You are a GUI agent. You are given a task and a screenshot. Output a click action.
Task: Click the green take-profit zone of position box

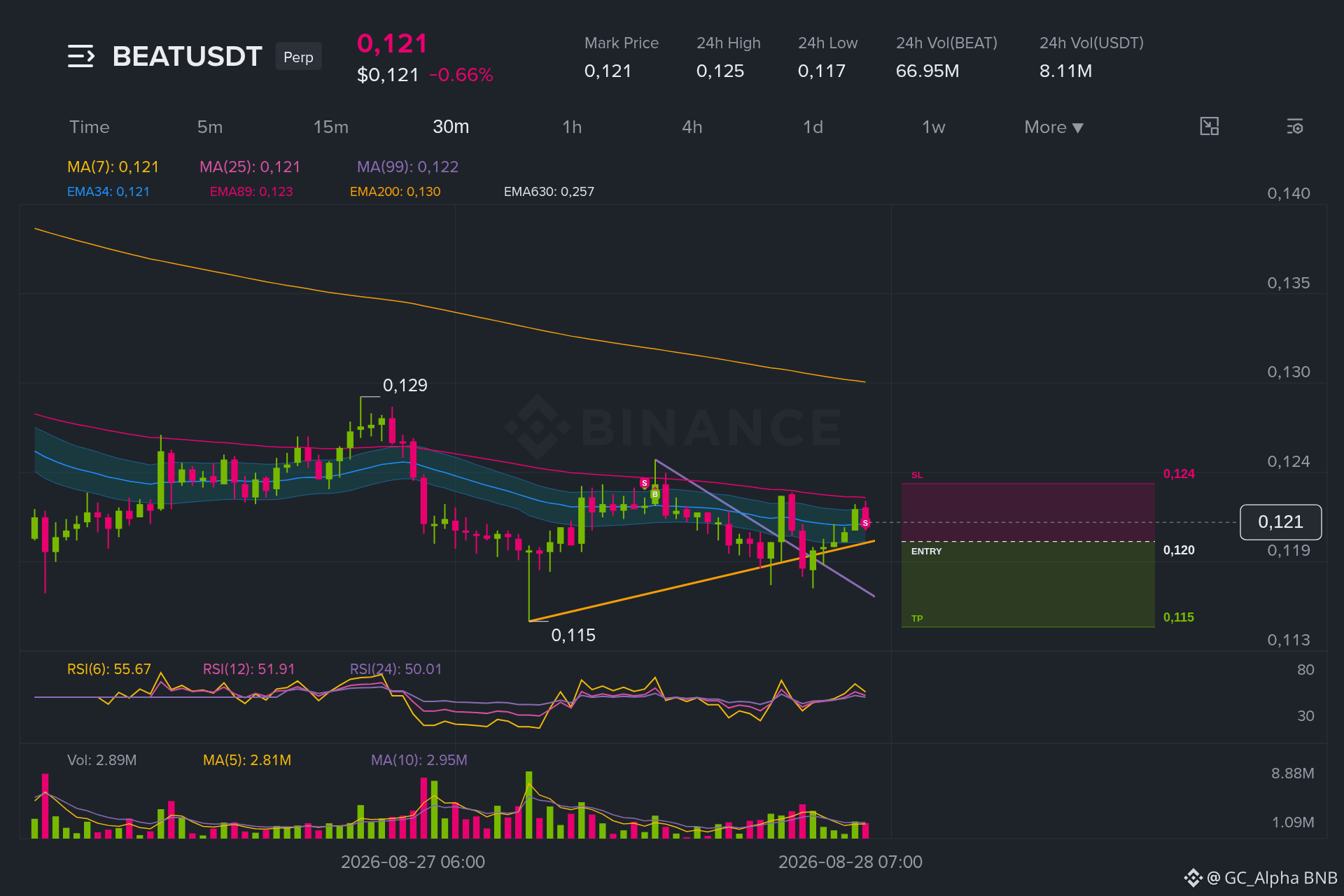1028,584
